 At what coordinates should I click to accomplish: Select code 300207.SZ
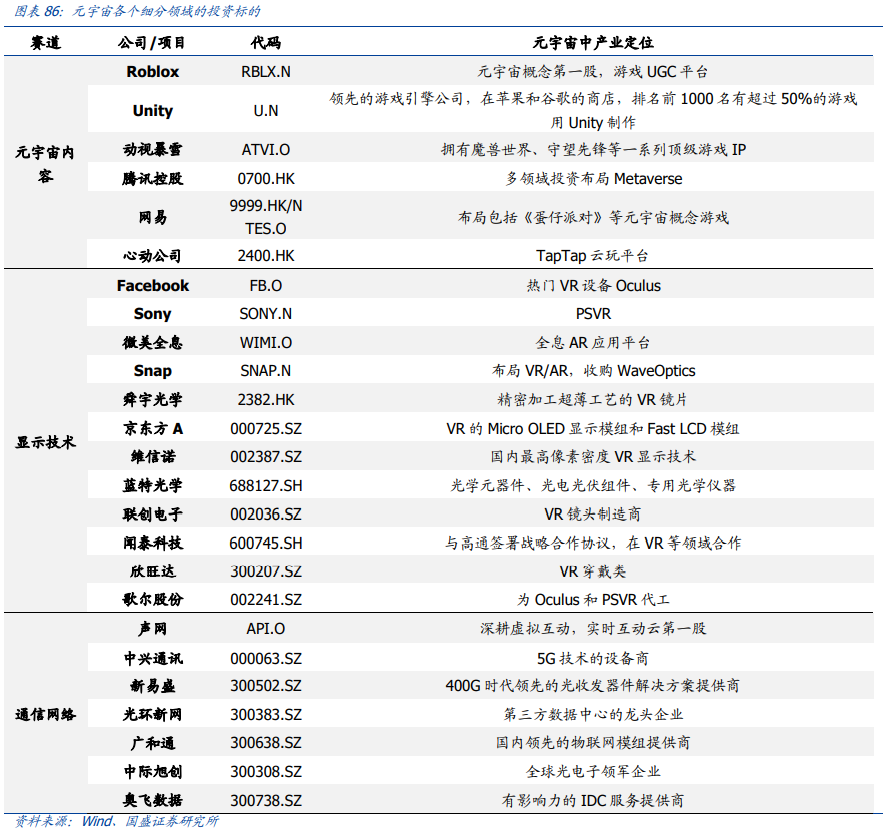266,572
